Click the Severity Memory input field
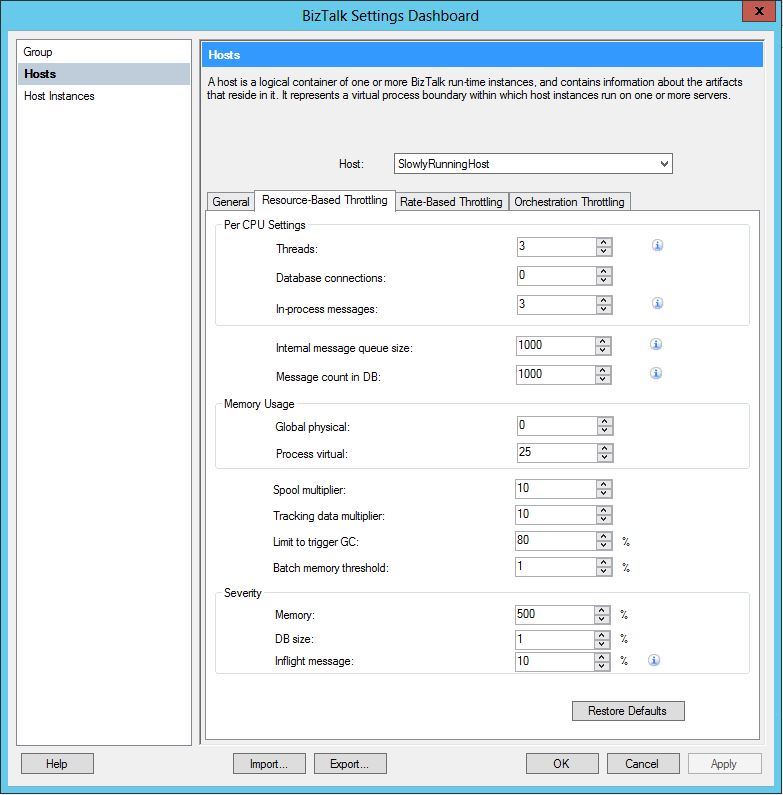Image resolution: width=783 pixels, height=795 pixels. 555,615
